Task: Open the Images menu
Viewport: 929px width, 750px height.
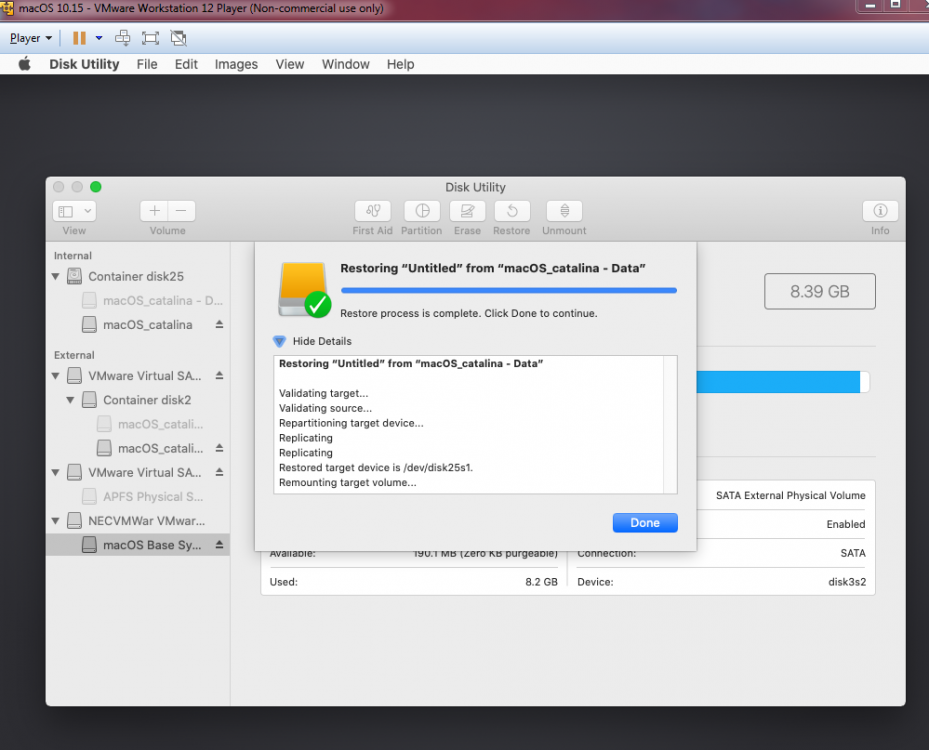Action: [x=236, y=64]
